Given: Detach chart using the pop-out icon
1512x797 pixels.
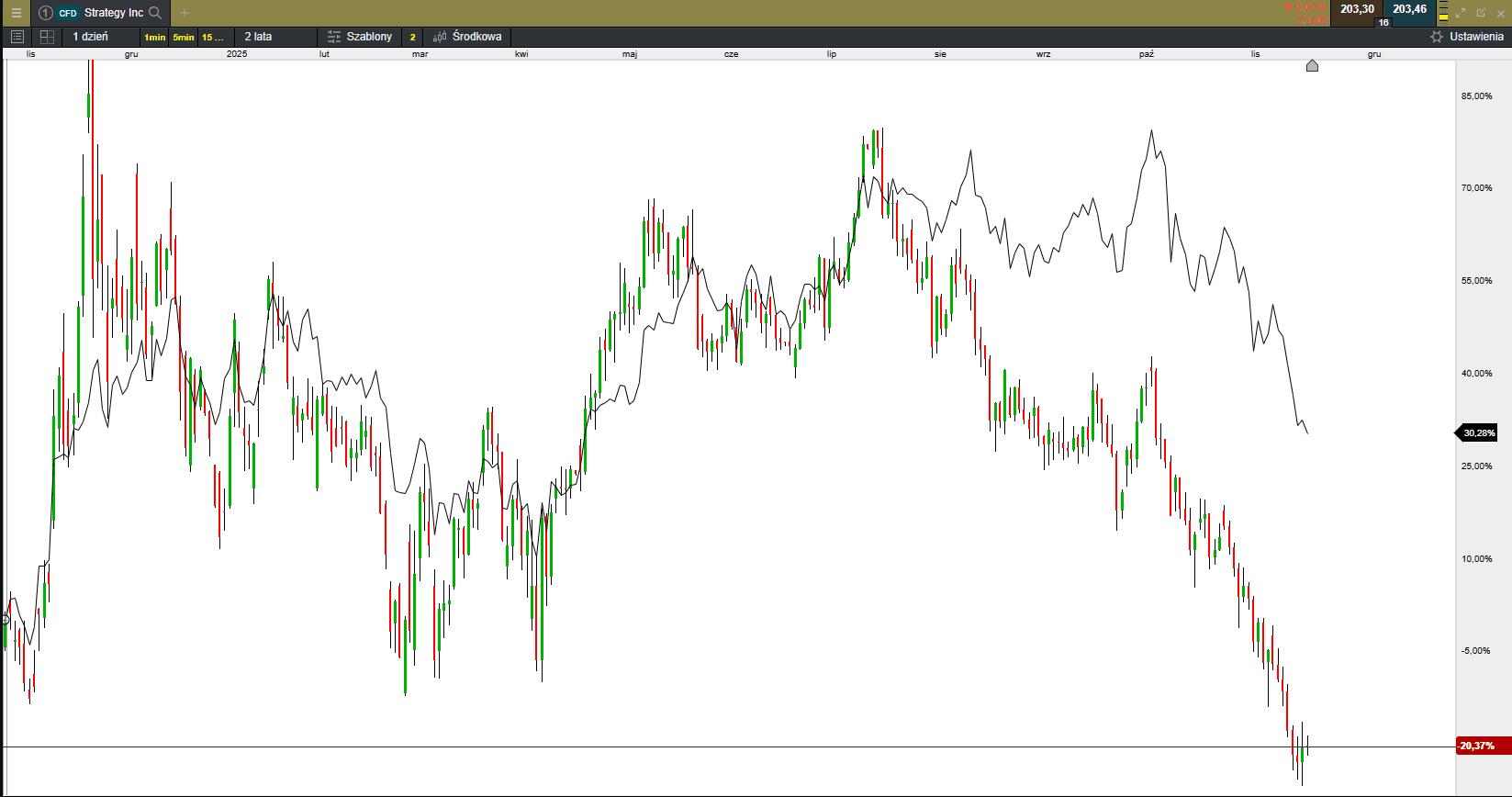Looking at the screenshot, I should tap(1481, 13).
